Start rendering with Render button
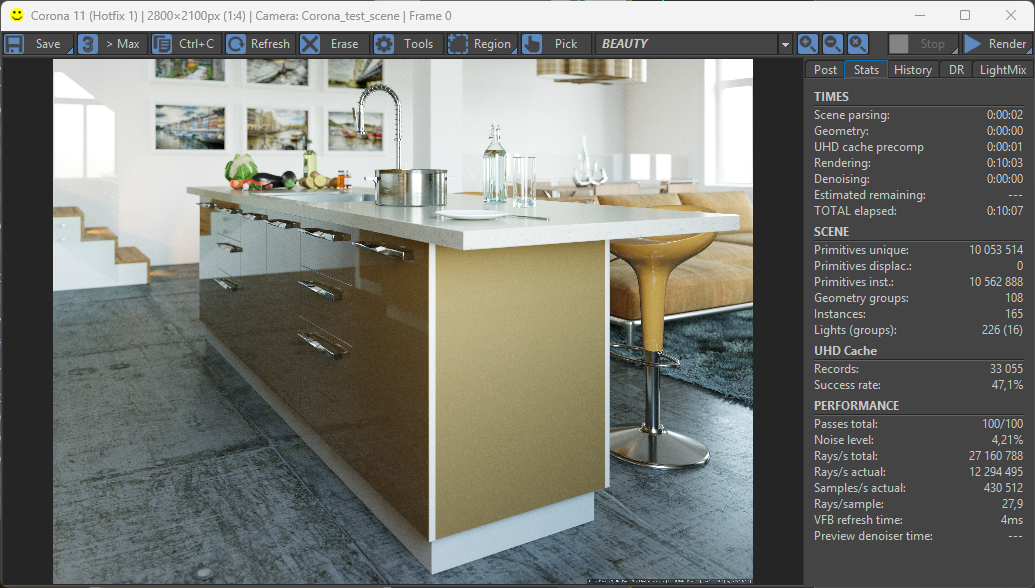 click(x=995, y=44)
